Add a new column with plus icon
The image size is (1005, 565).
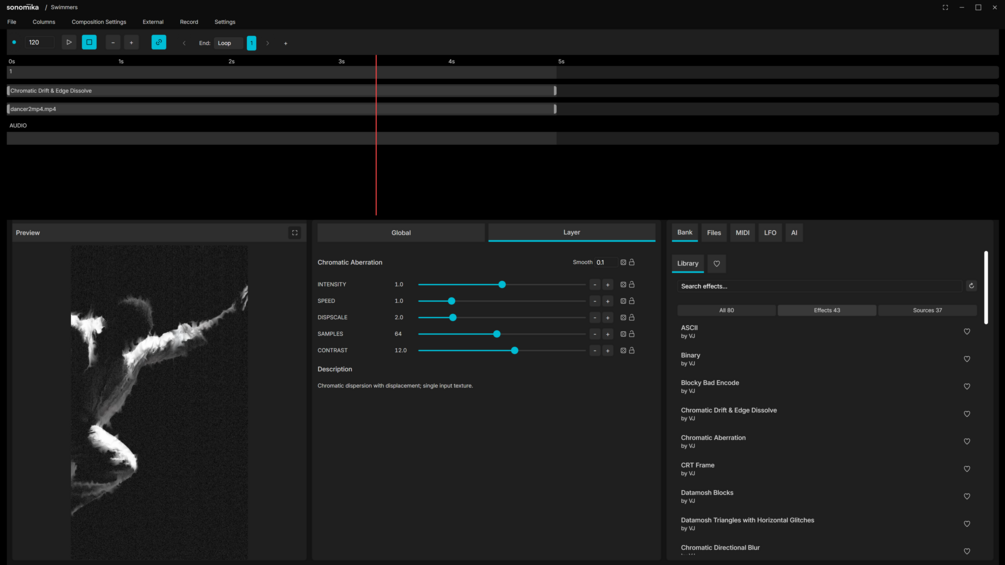tap(286, 43)
